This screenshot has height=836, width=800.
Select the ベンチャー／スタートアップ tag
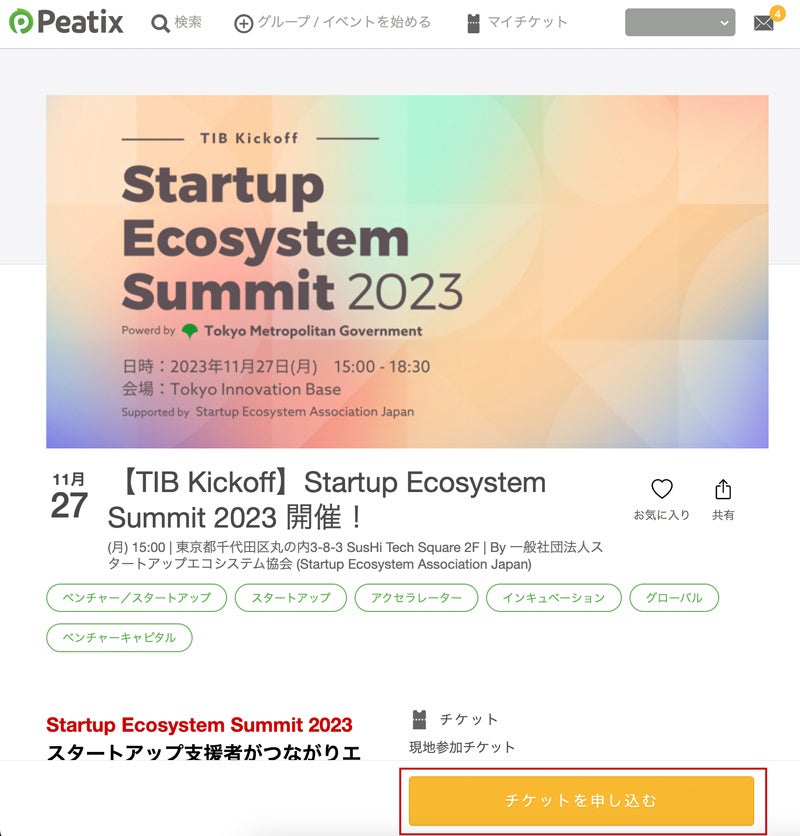click(136, 598)
